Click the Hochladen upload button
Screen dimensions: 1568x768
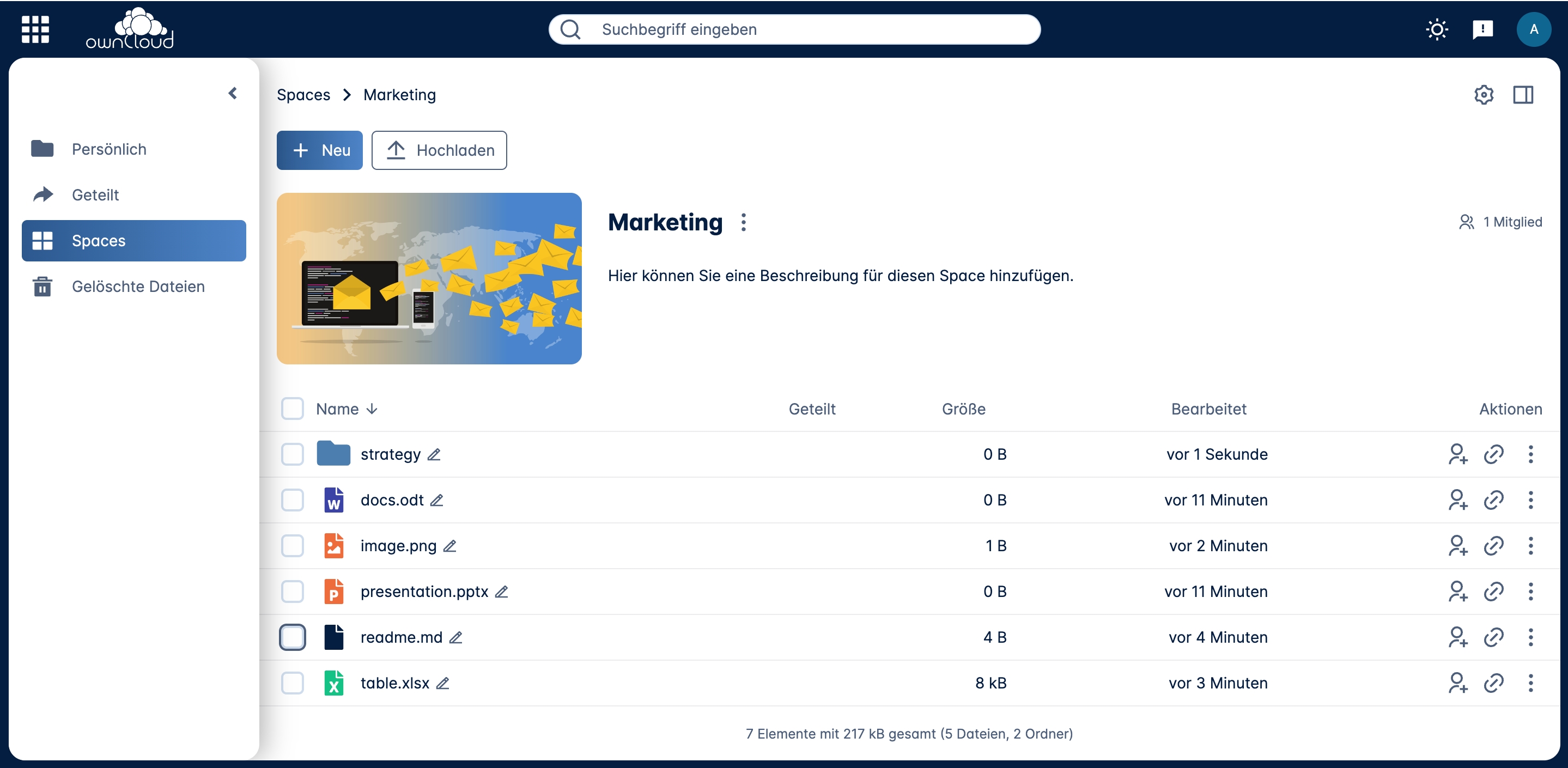439,150
